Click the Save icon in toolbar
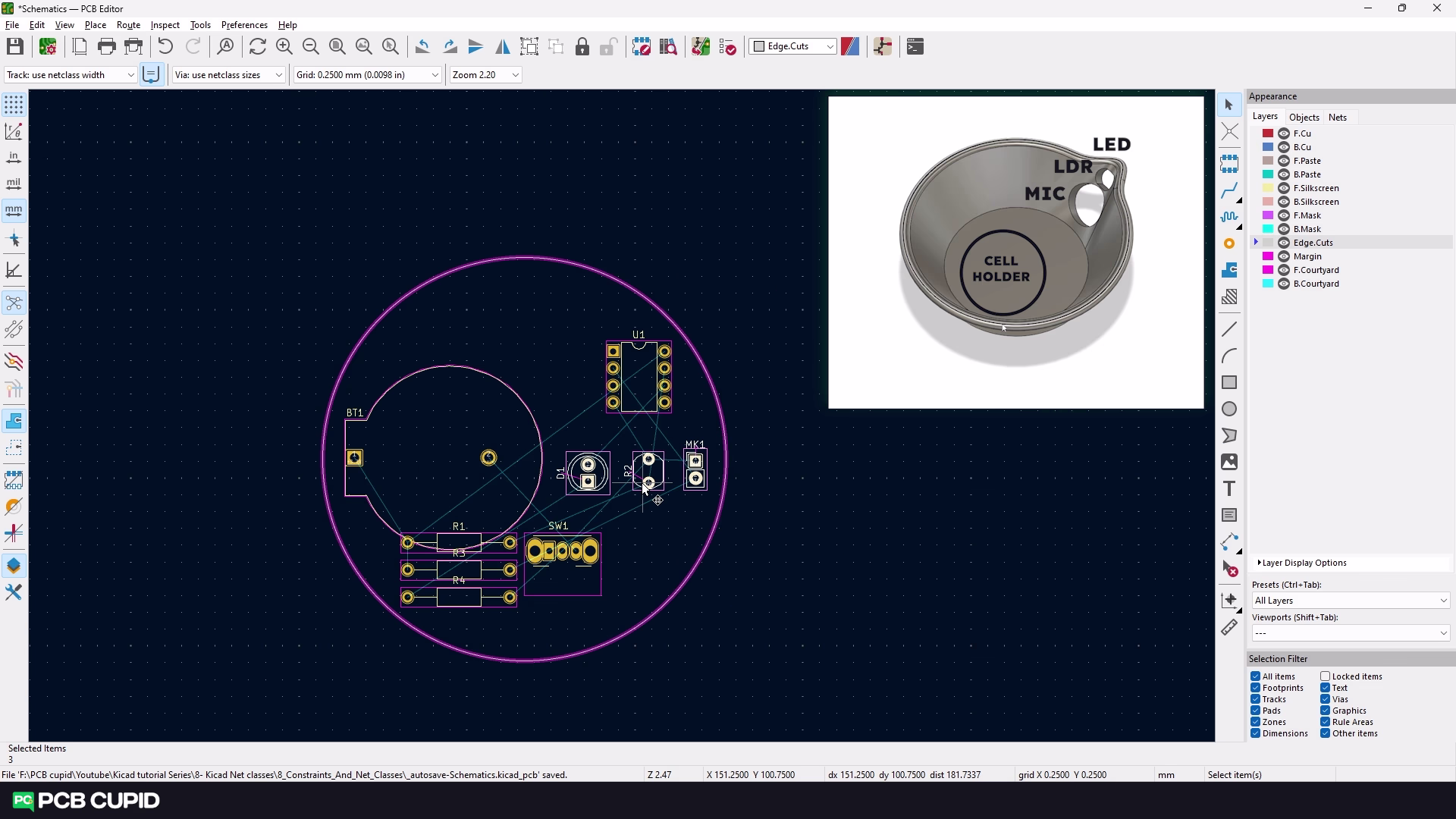Screen dimensions: 1456x819 coord(14,47)
